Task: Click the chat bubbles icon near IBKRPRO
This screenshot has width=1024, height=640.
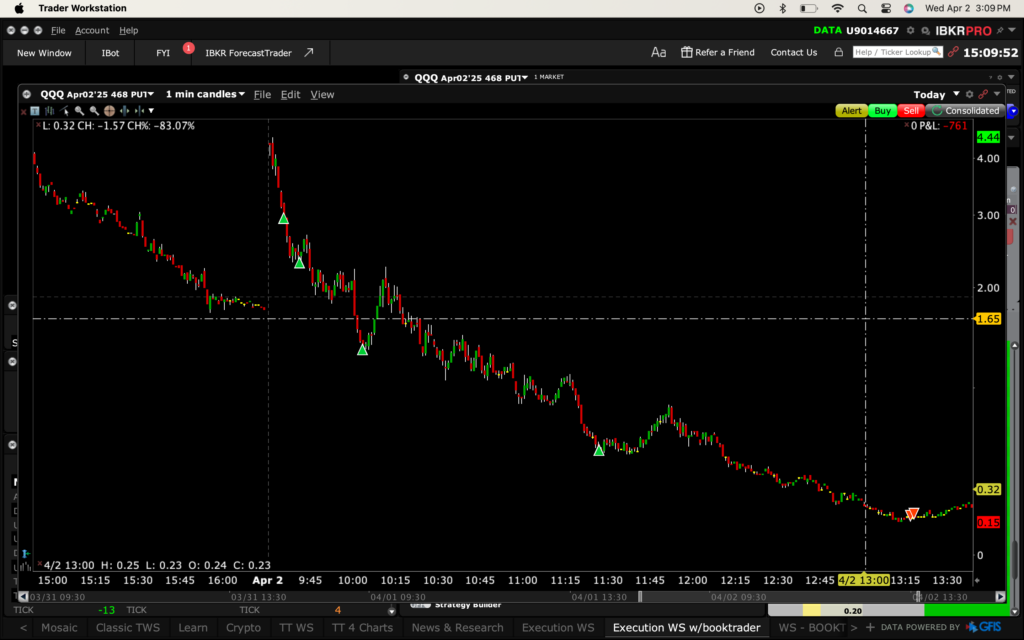Action: (925, 31)
